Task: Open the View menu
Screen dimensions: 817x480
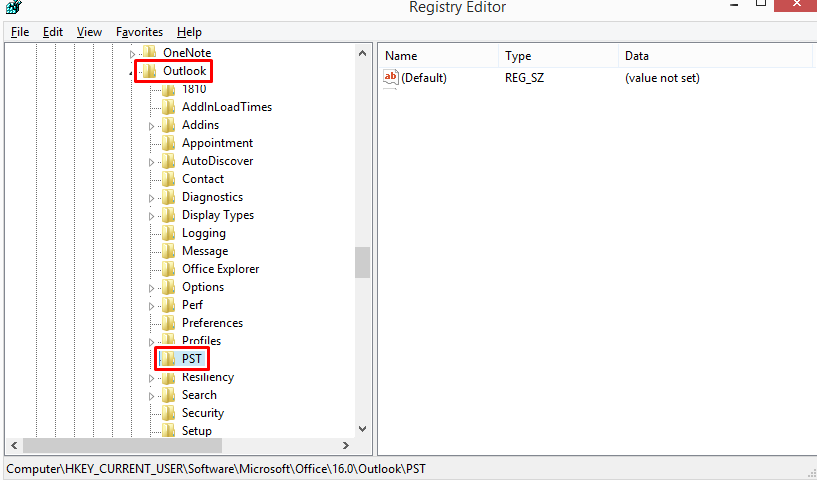Action: point(89,32)
